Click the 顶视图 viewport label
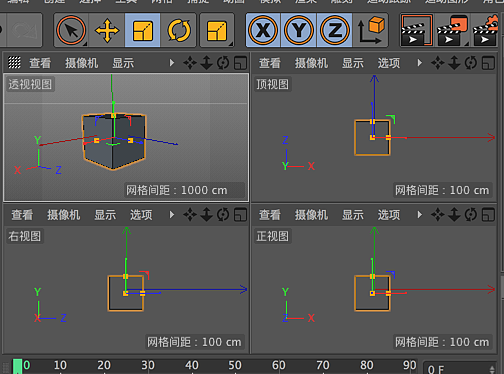Image resolution: width=504 pixels, height=374 pixels. coord(272,84)
